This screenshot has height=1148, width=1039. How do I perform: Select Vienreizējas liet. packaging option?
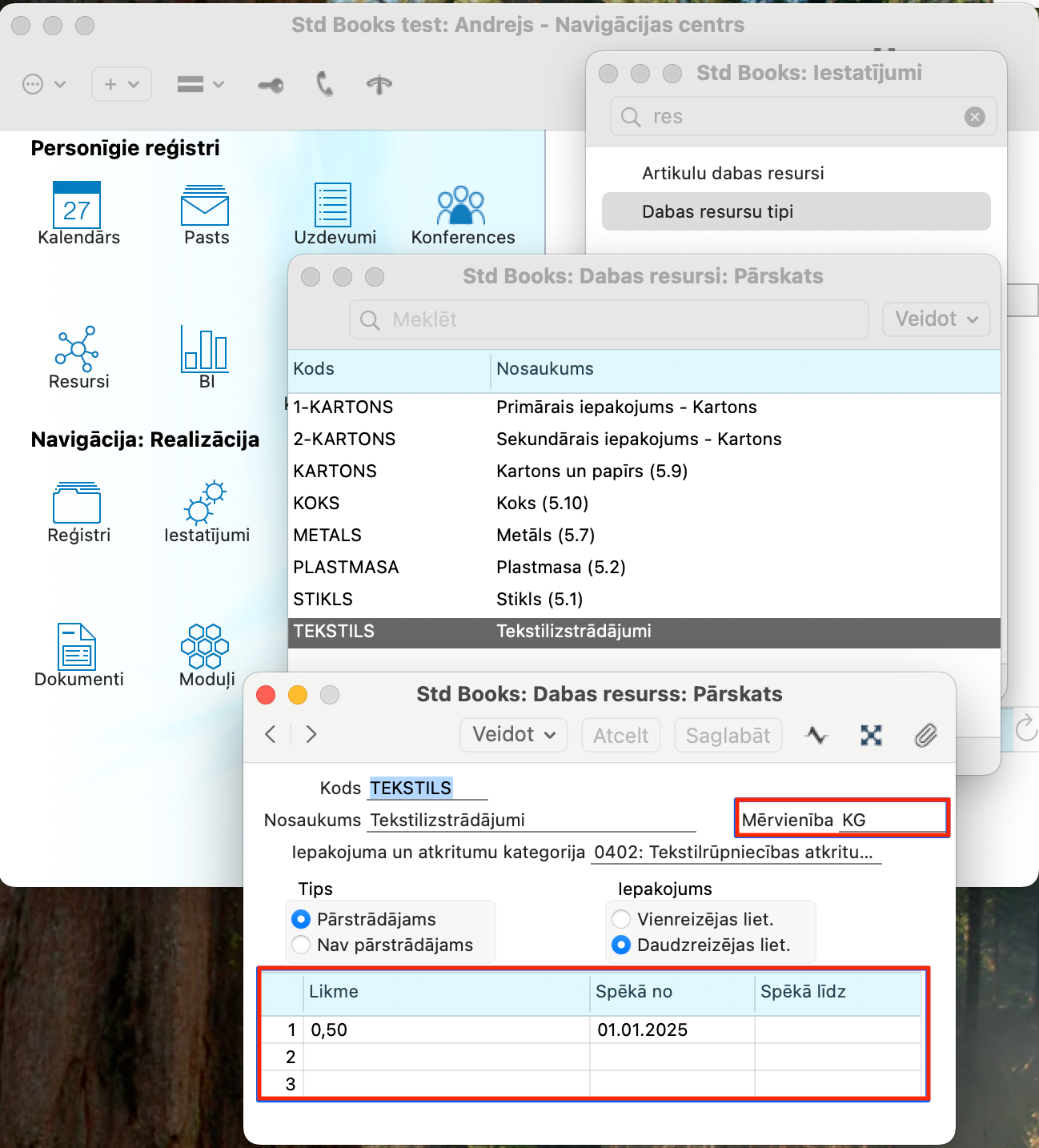(x=621, y=919)
